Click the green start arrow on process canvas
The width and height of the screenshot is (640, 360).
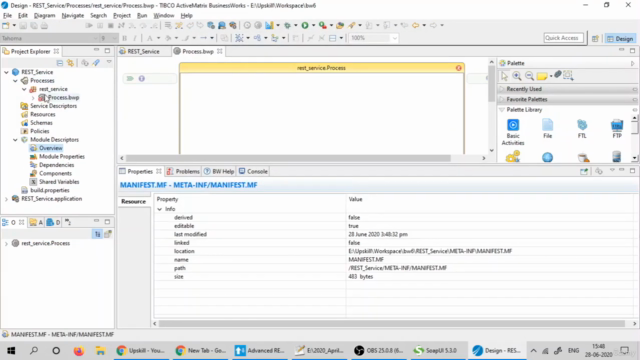[x=130, y=78]
